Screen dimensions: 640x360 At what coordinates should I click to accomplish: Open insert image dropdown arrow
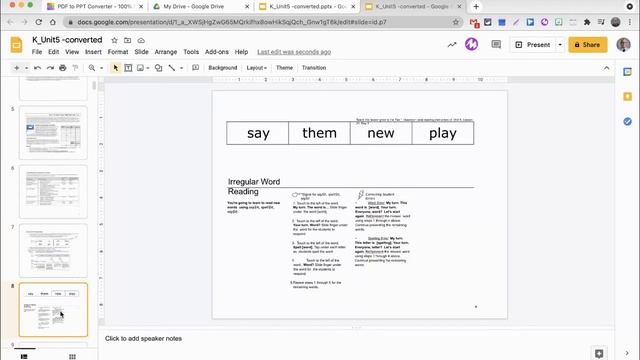(x=148, y=68)
